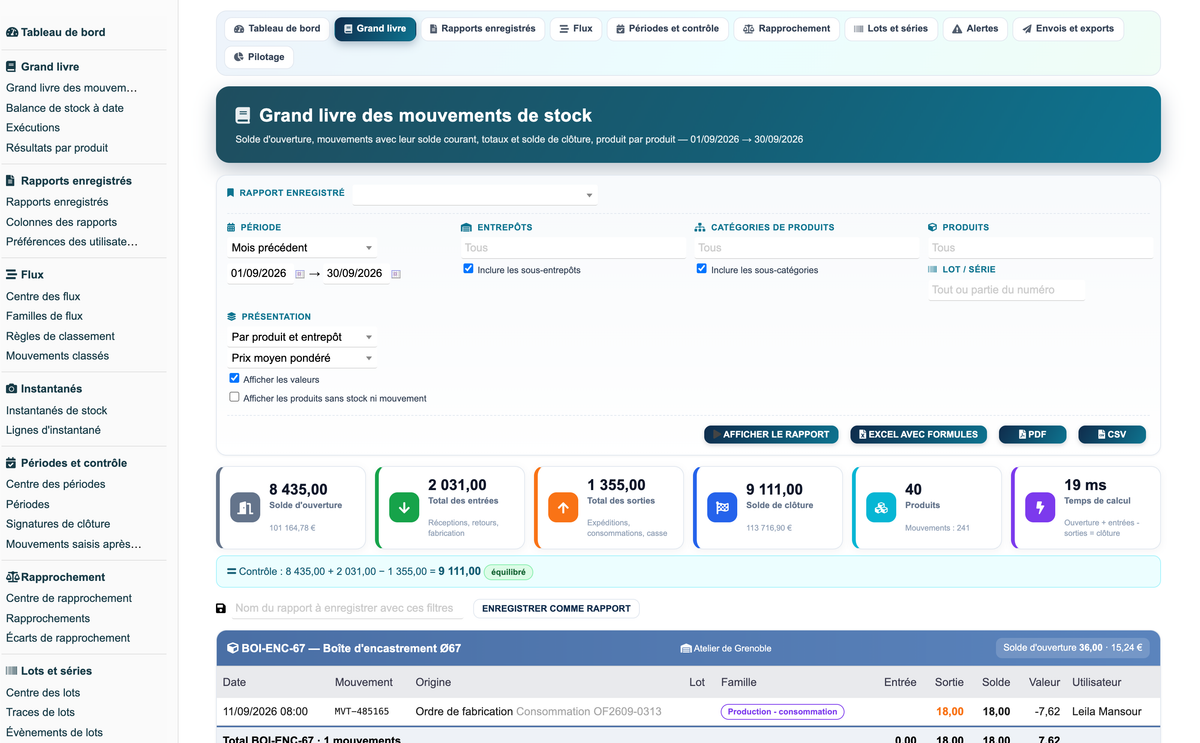Click the gauge icon of sidebar Tableau de bord
This screenshot has height=743, width=1200.
pos(12,32)
